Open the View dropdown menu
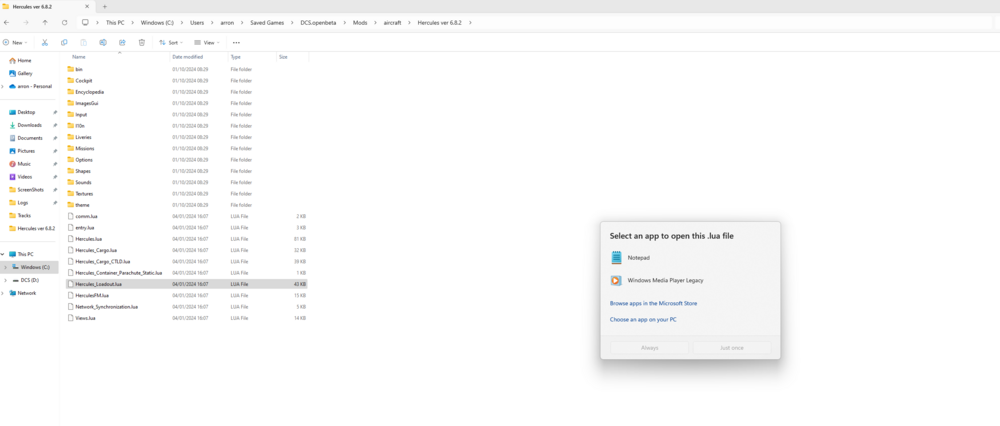 (x=207, y=43)
